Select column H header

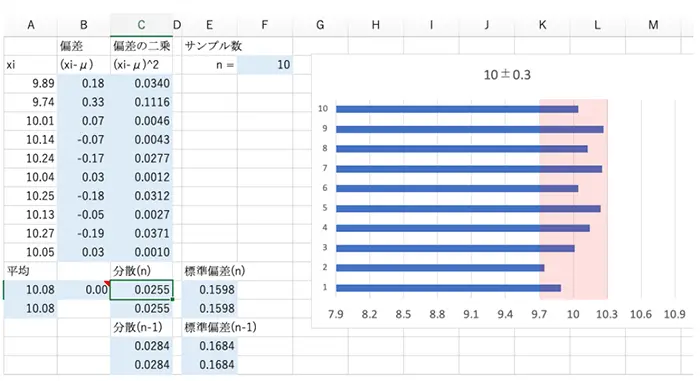point(375,25)
